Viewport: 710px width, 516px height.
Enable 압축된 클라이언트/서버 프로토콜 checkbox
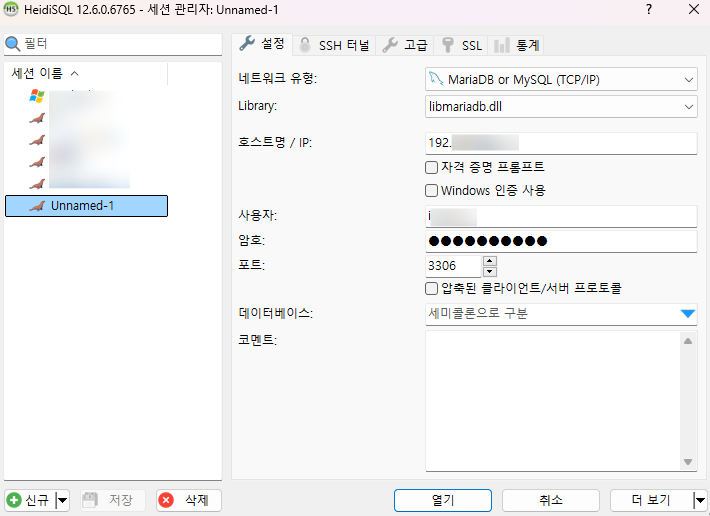click(432, 288)
